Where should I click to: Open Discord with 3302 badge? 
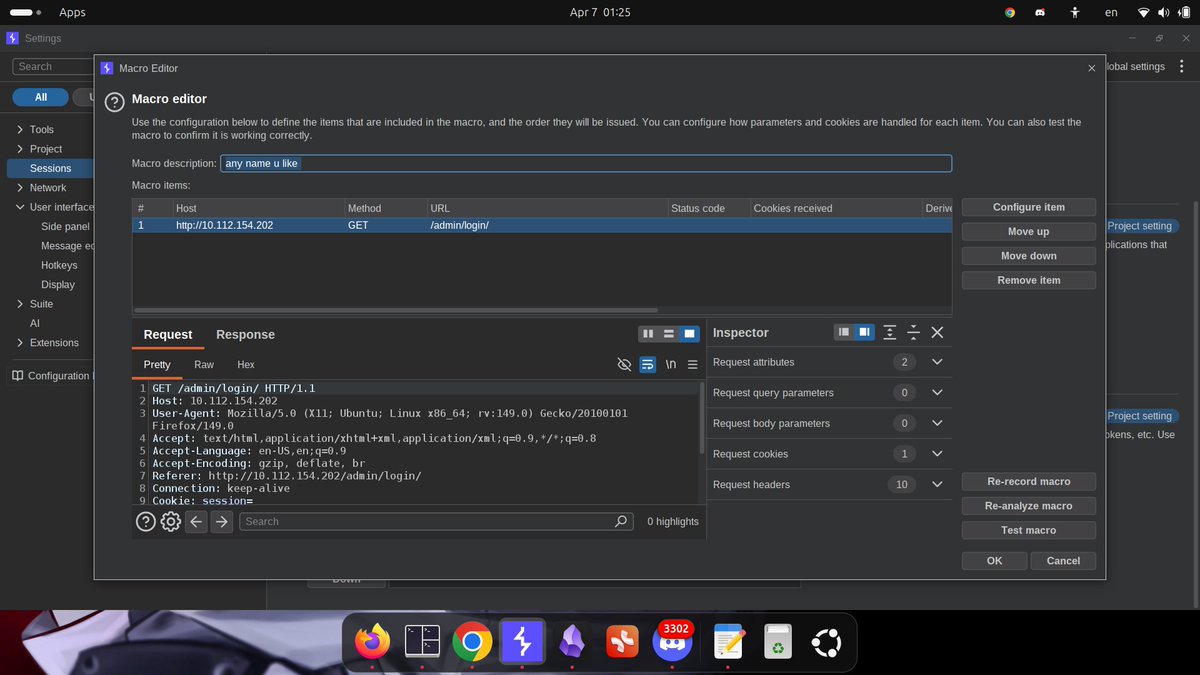(672, 641)
